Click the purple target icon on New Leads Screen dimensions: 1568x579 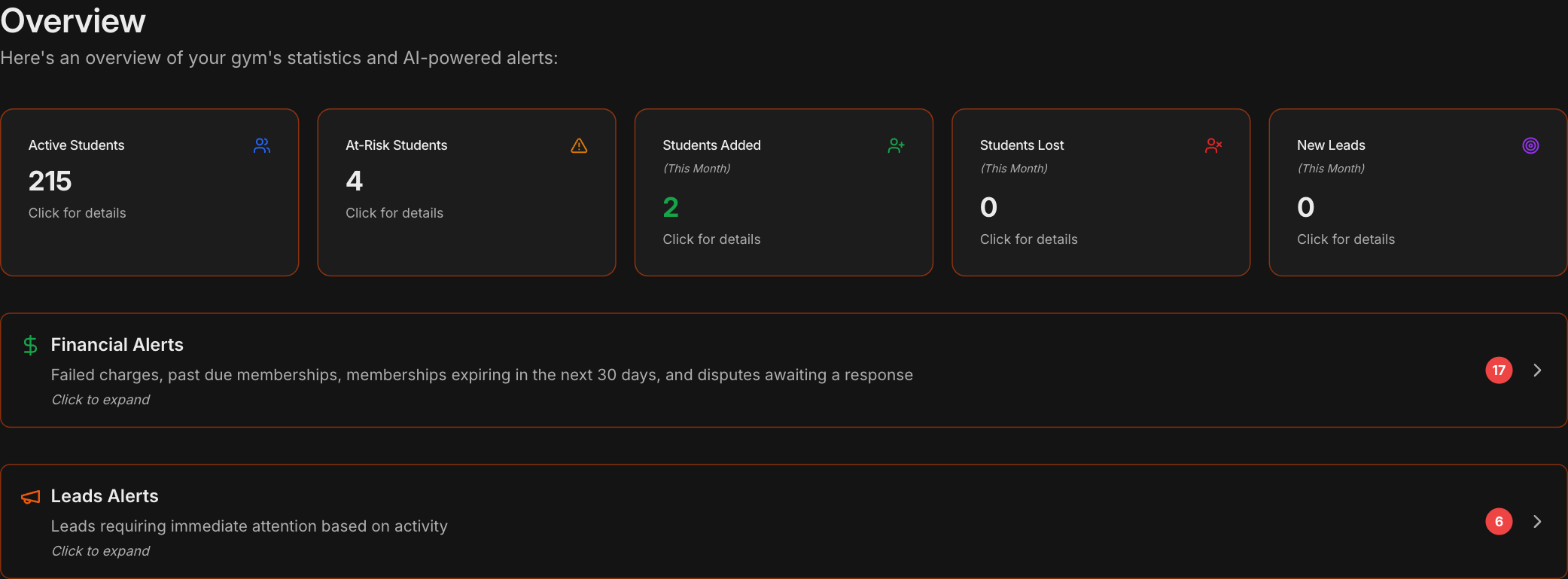coord(1530,145)
